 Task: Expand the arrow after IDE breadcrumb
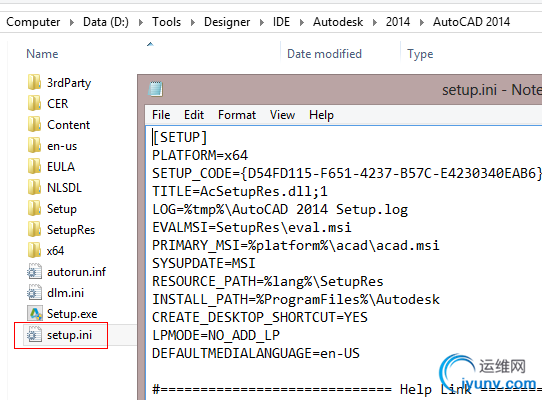coord(302,22)
